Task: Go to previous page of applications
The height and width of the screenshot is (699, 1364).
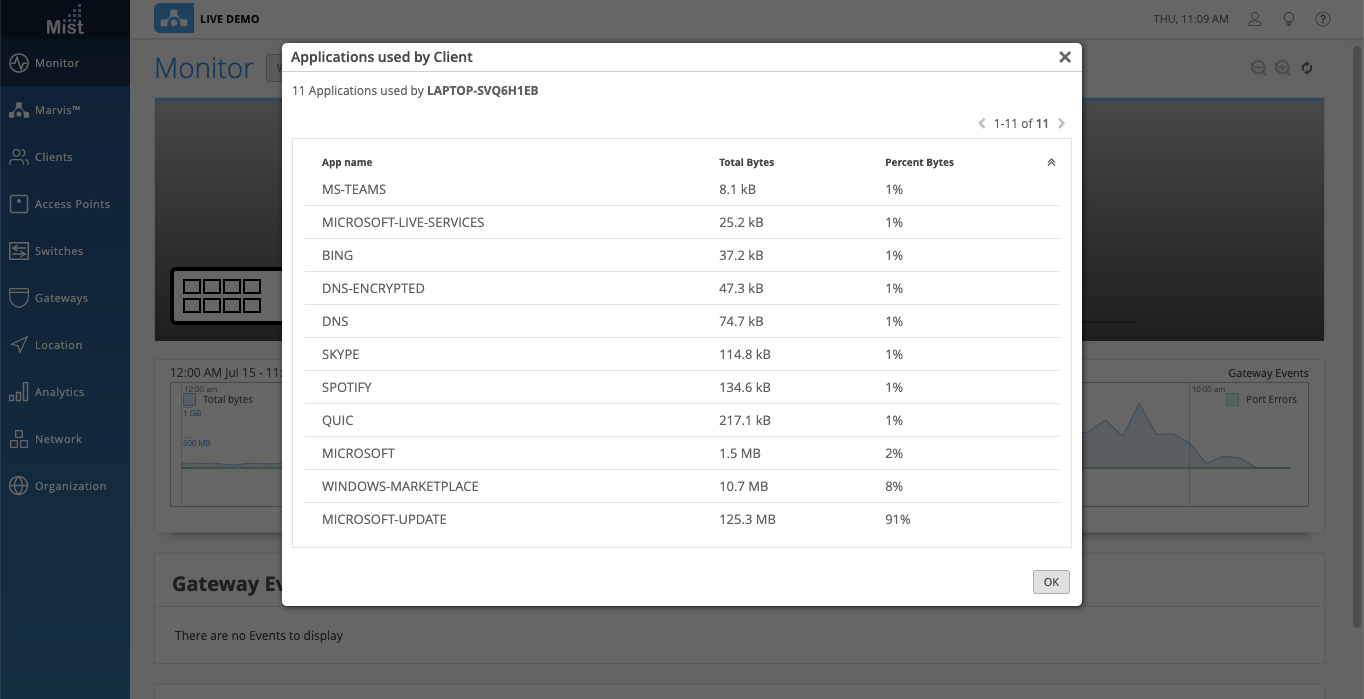Action: (x=982, y=124)
